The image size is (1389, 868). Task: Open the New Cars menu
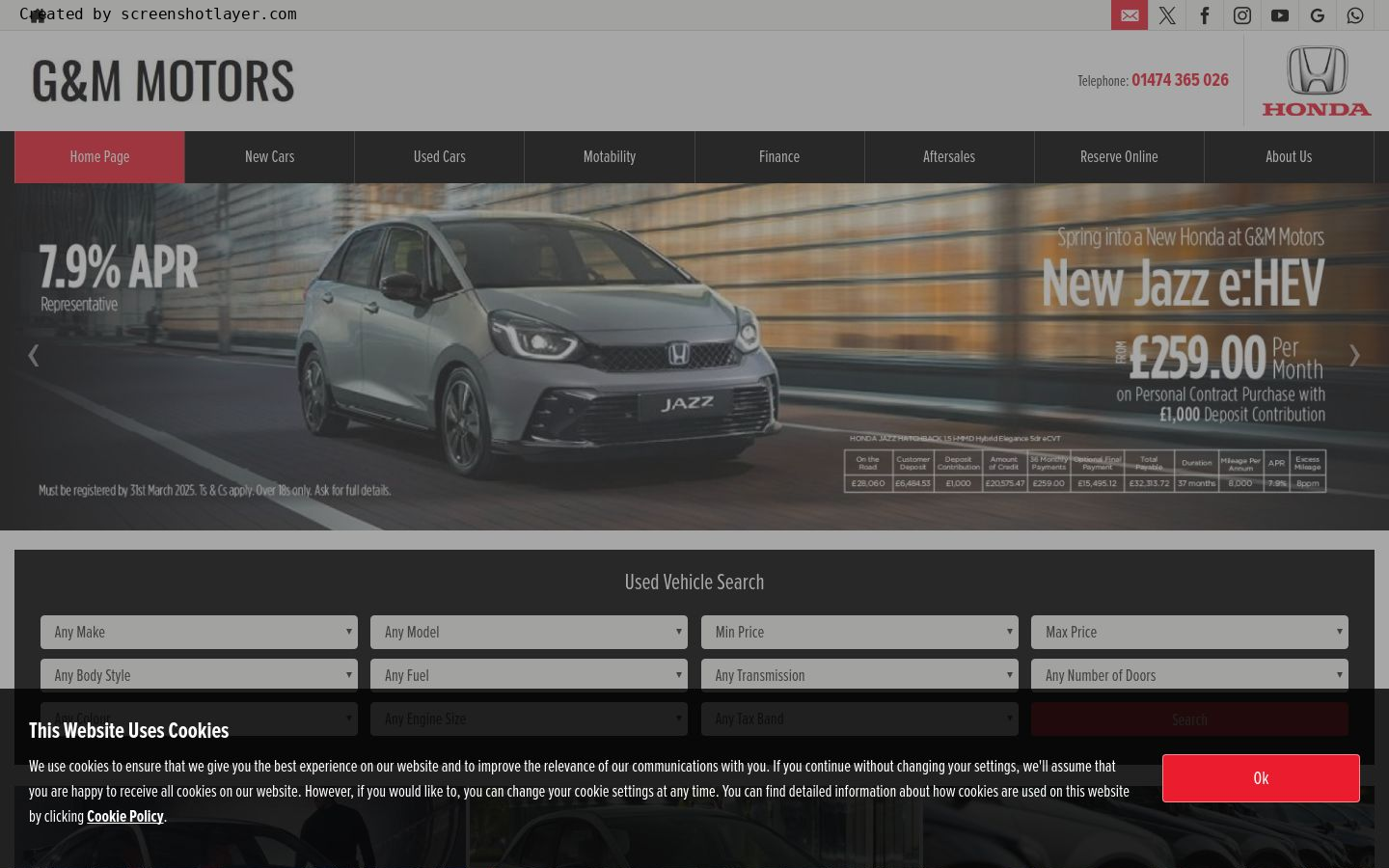(x=269, y=157)
